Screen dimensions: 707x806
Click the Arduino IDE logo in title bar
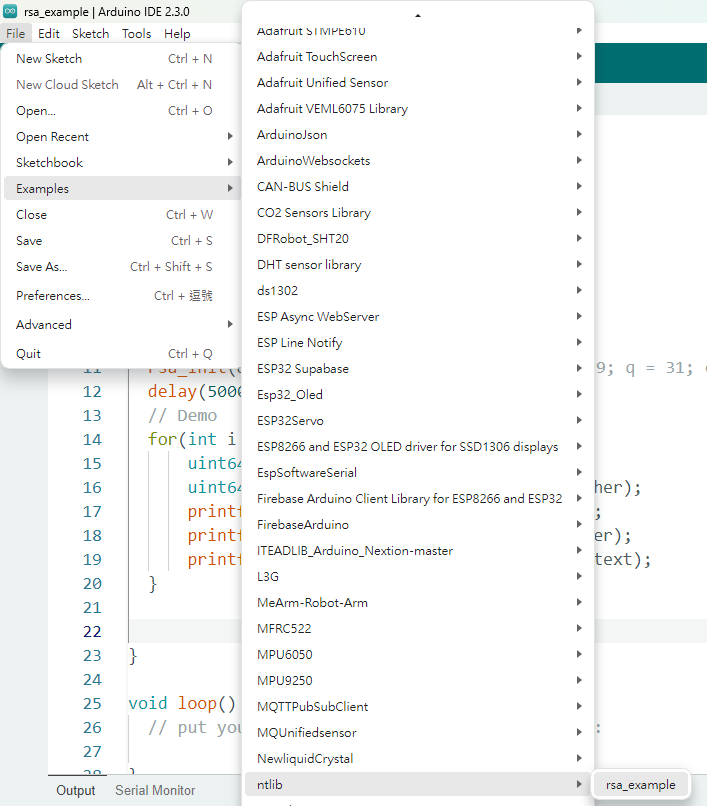coord(10,11)
